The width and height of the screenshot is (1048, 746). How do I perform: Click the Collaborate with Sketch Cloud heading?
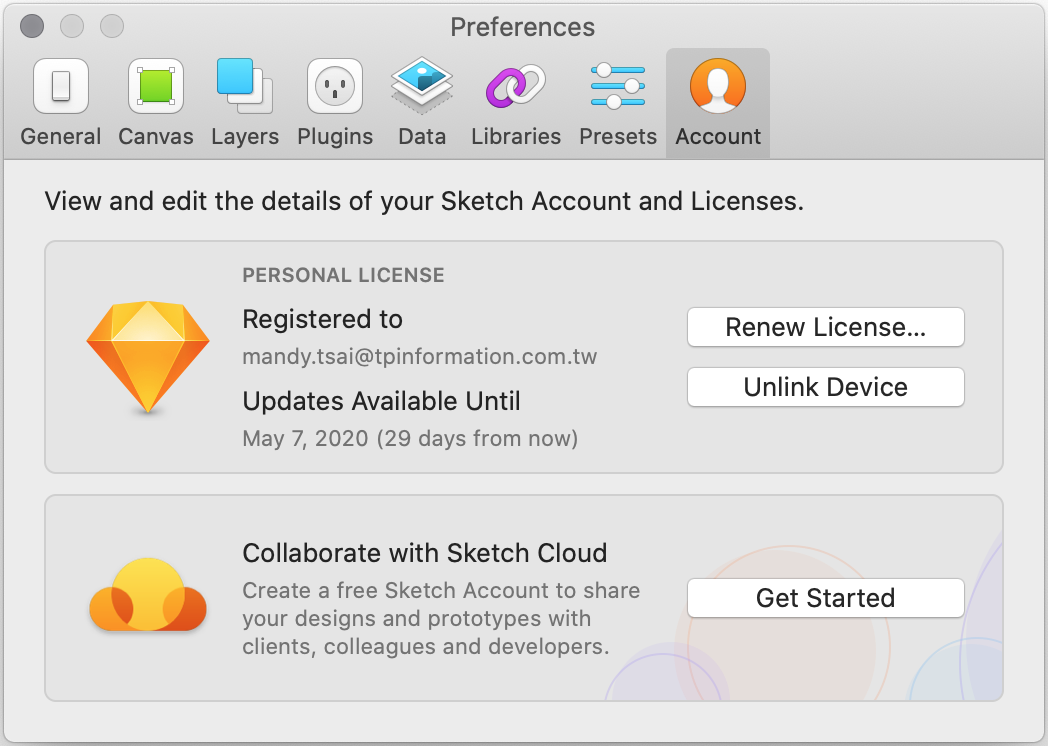[425, 553]
